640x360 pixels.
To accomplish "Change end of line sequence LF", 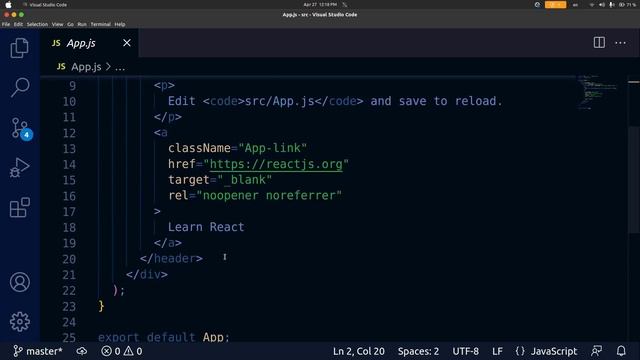I will tap(497, 351).
